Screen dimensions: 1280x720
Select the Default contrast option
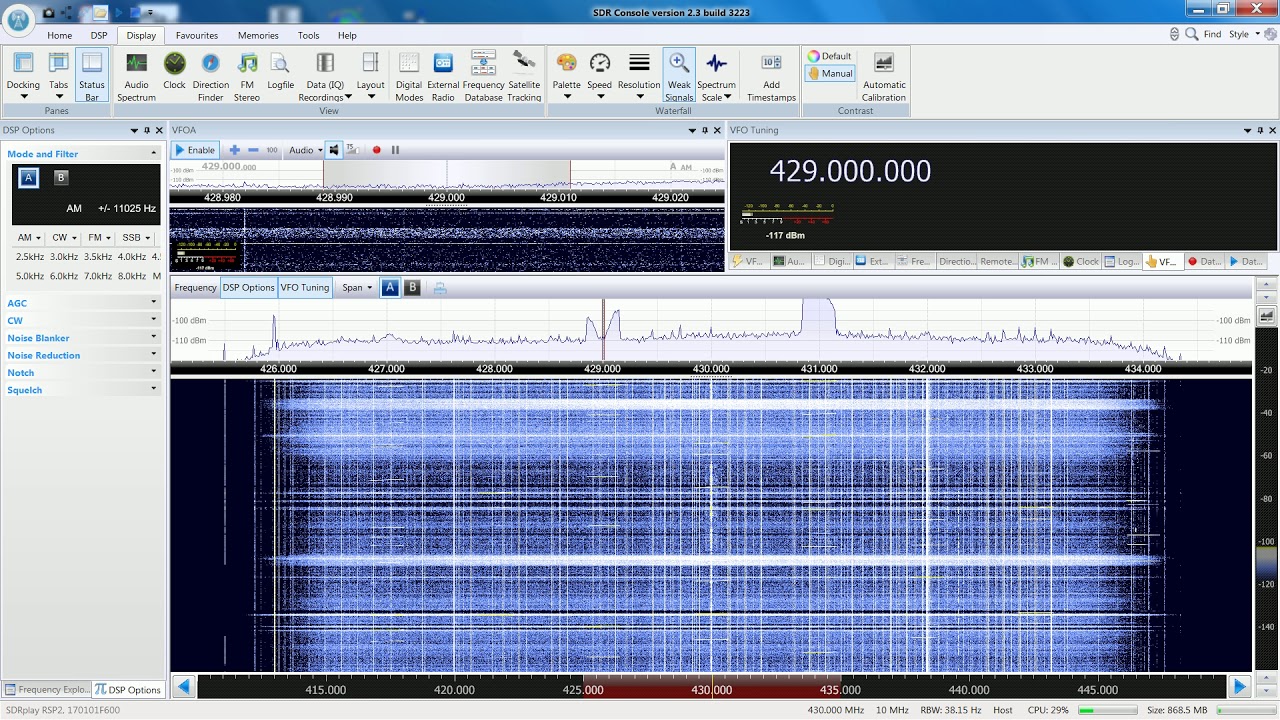coord(830,56)
